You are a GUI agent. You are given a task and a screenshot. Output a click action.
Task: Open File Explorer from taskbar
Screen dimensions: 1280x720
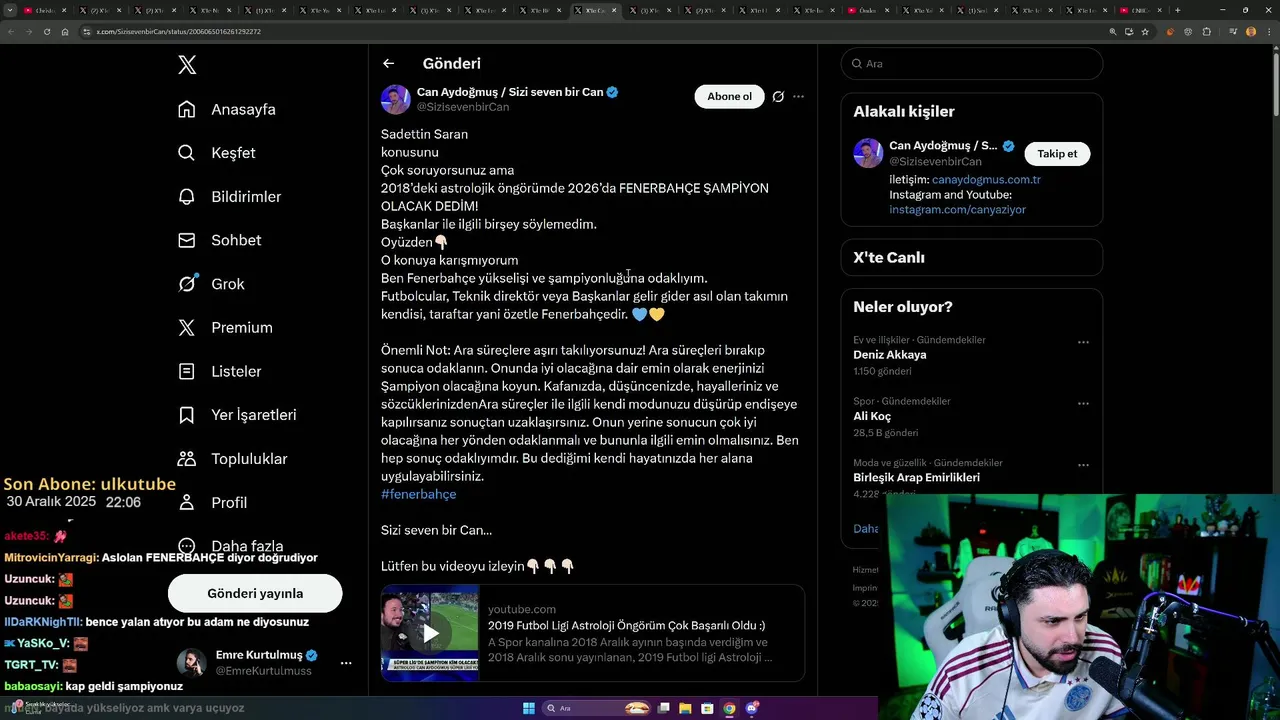coord(686,708)
